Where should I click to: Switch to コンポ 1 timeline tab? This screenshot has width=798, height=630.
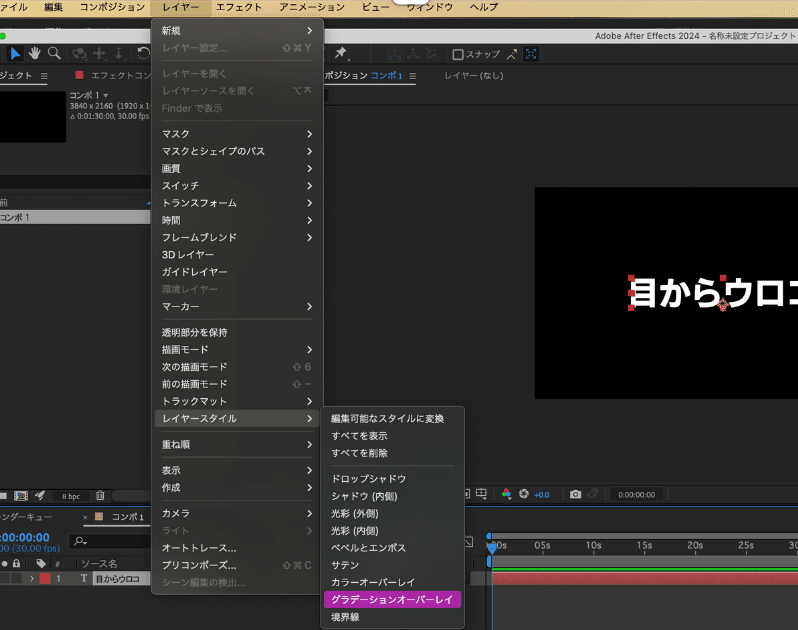coord(127,517)
